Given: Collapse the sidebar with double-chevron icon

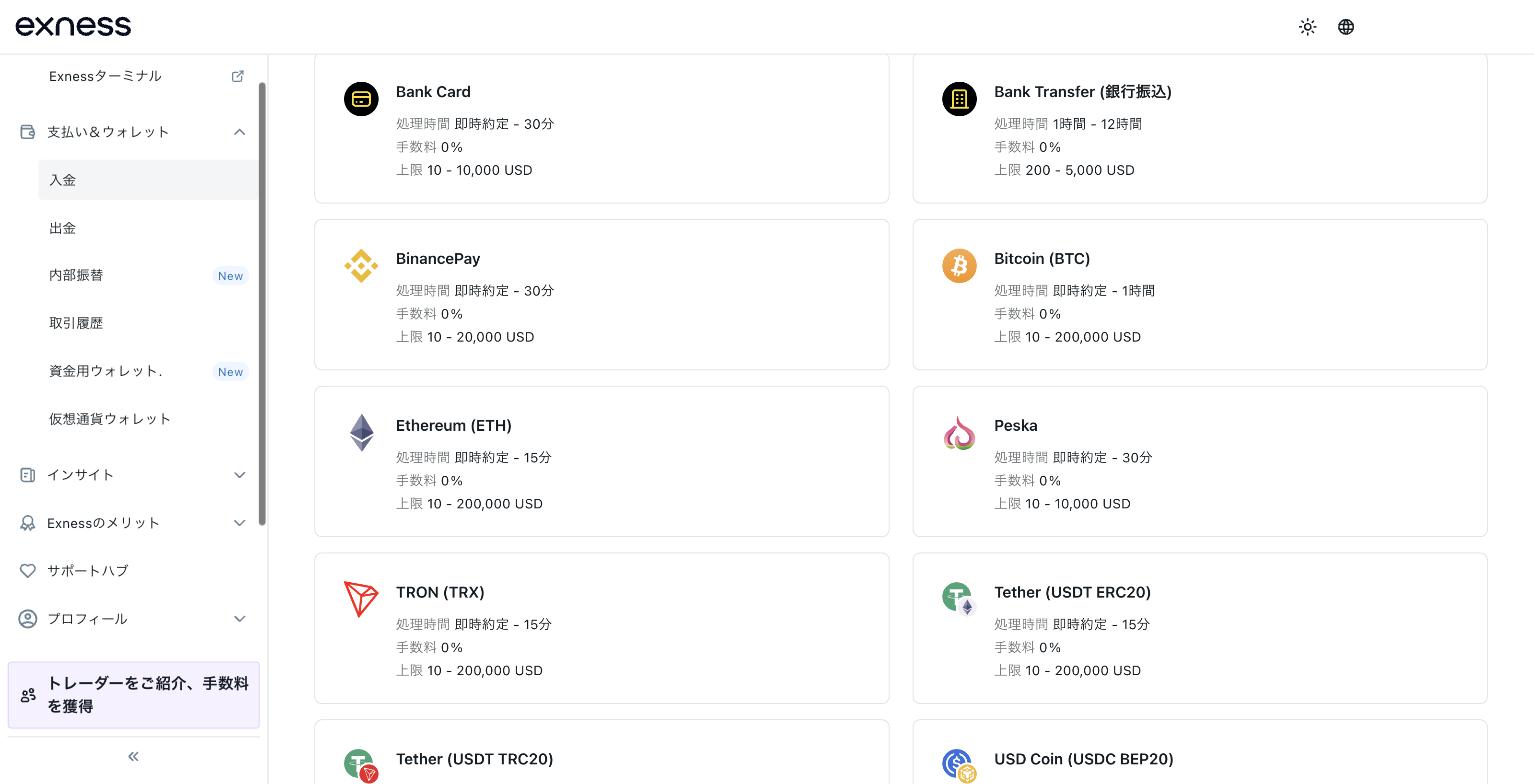Looking at the screenshot, I should coord(134,757).
